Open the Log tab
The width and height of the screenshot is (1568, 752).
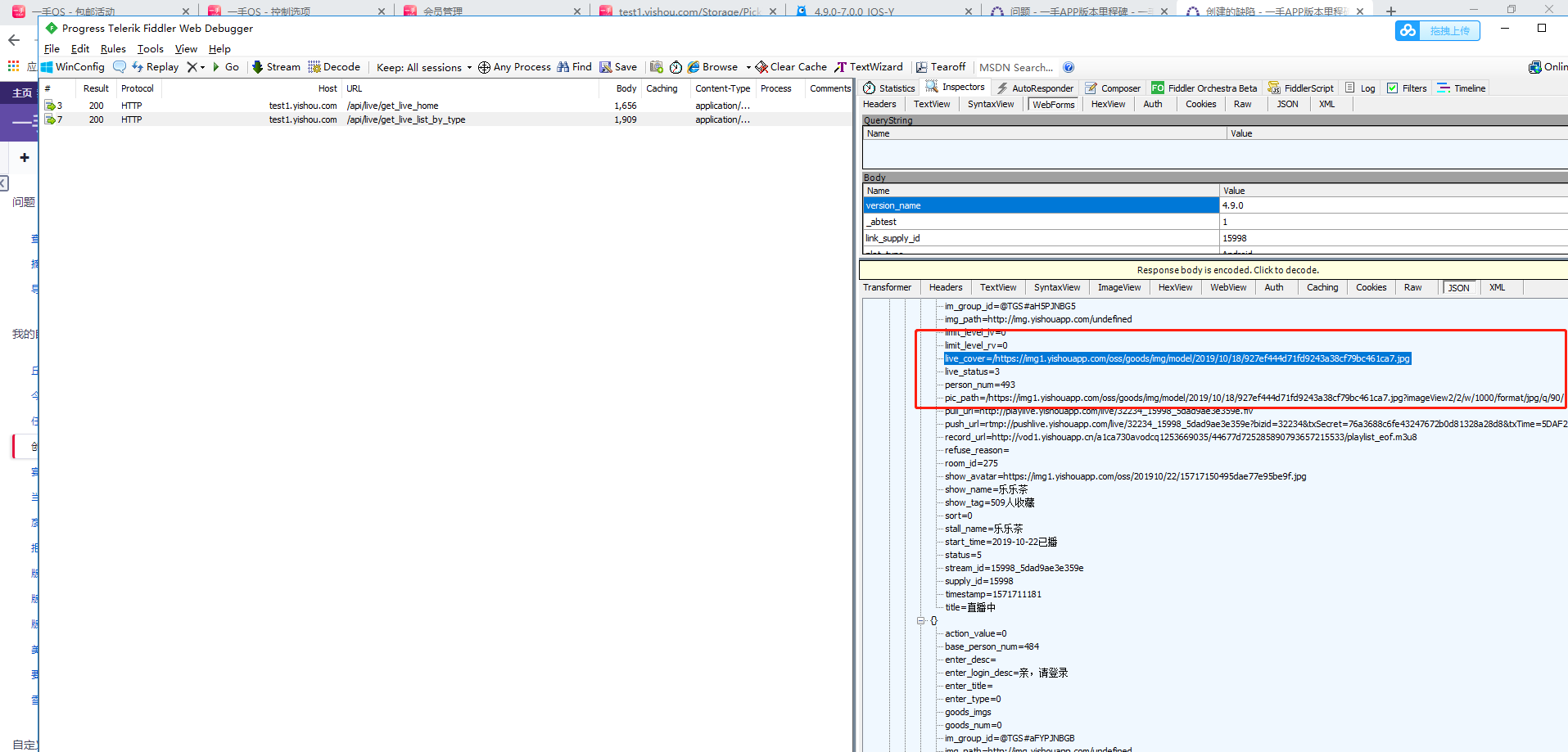pos(1361,88)
